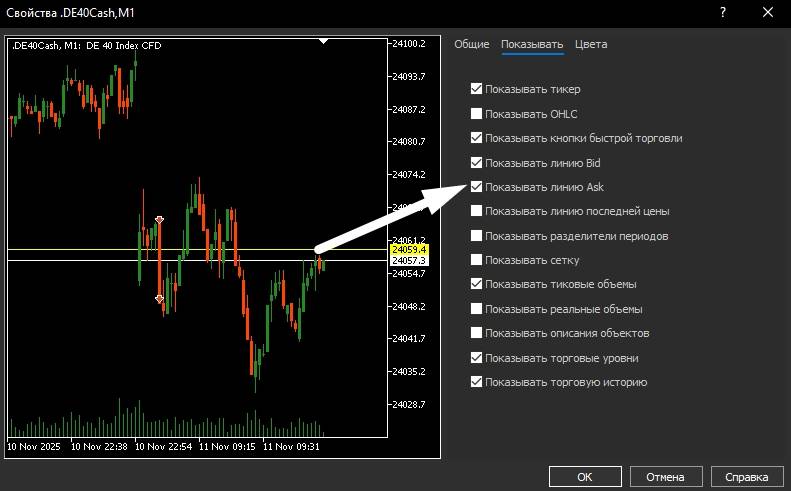Enable the Показывать OHLC checkbox
Image resolution: width=791 pixels, height=491 pixels.
point(477,114)
